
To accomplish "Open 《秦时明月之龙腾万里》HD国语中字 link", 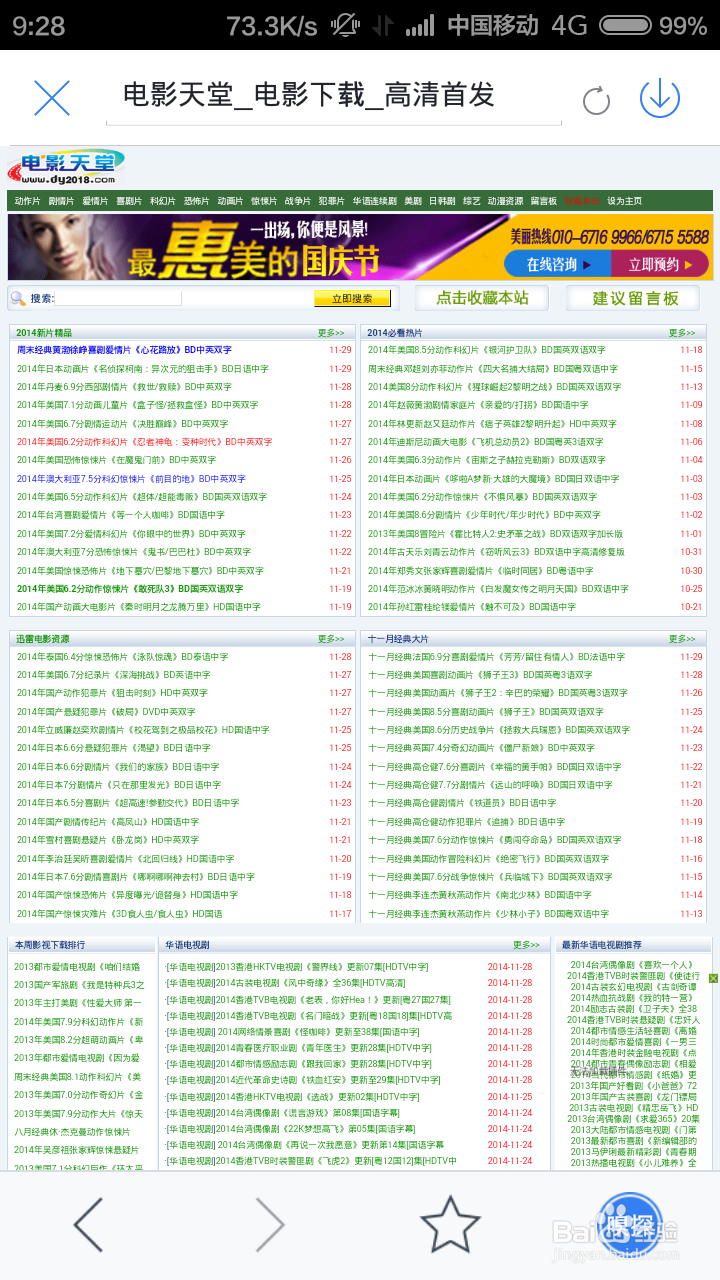I will 138,607.
